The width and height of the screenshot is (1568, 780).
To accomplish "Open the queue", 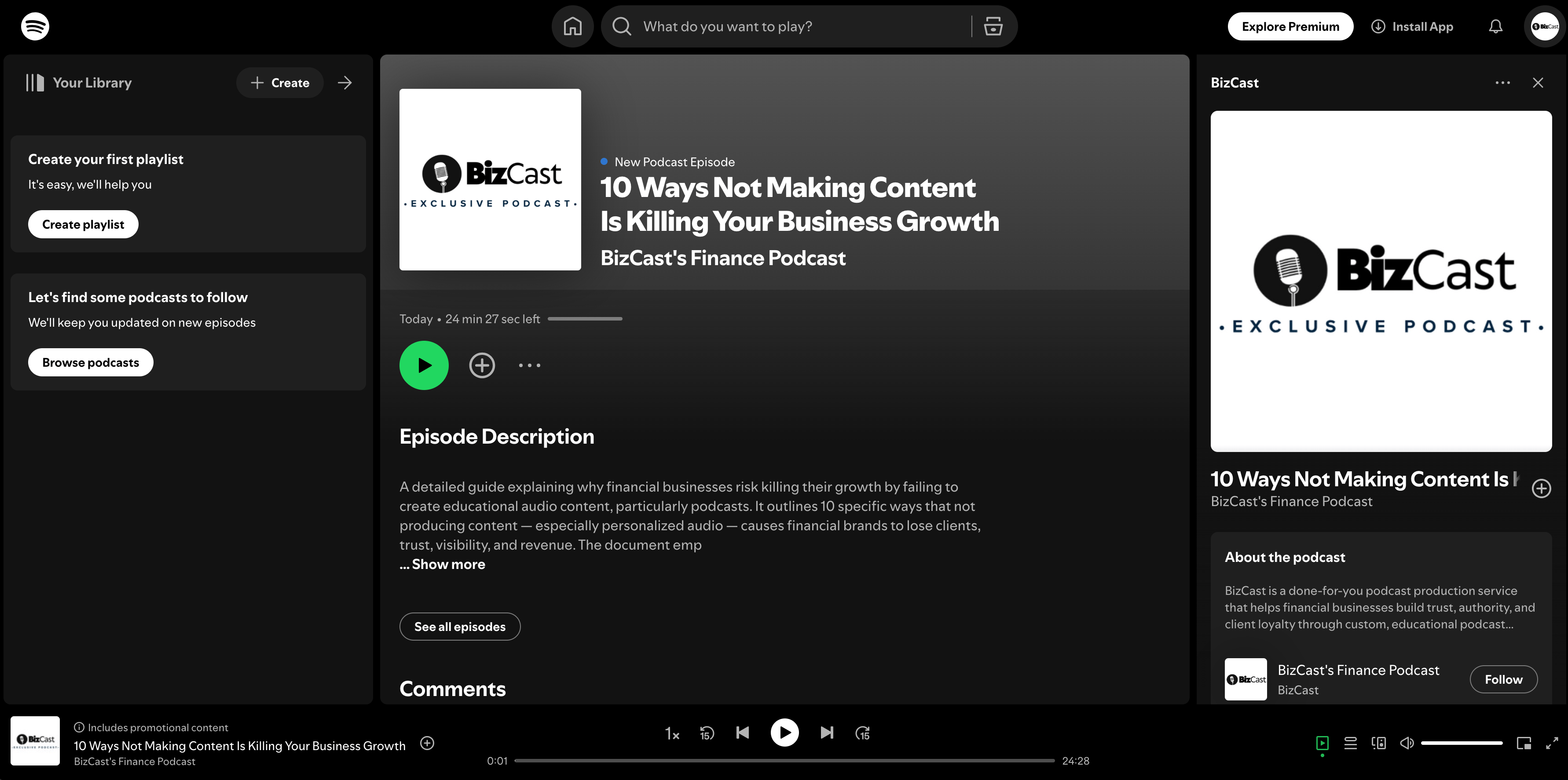I will (1350, 743).
